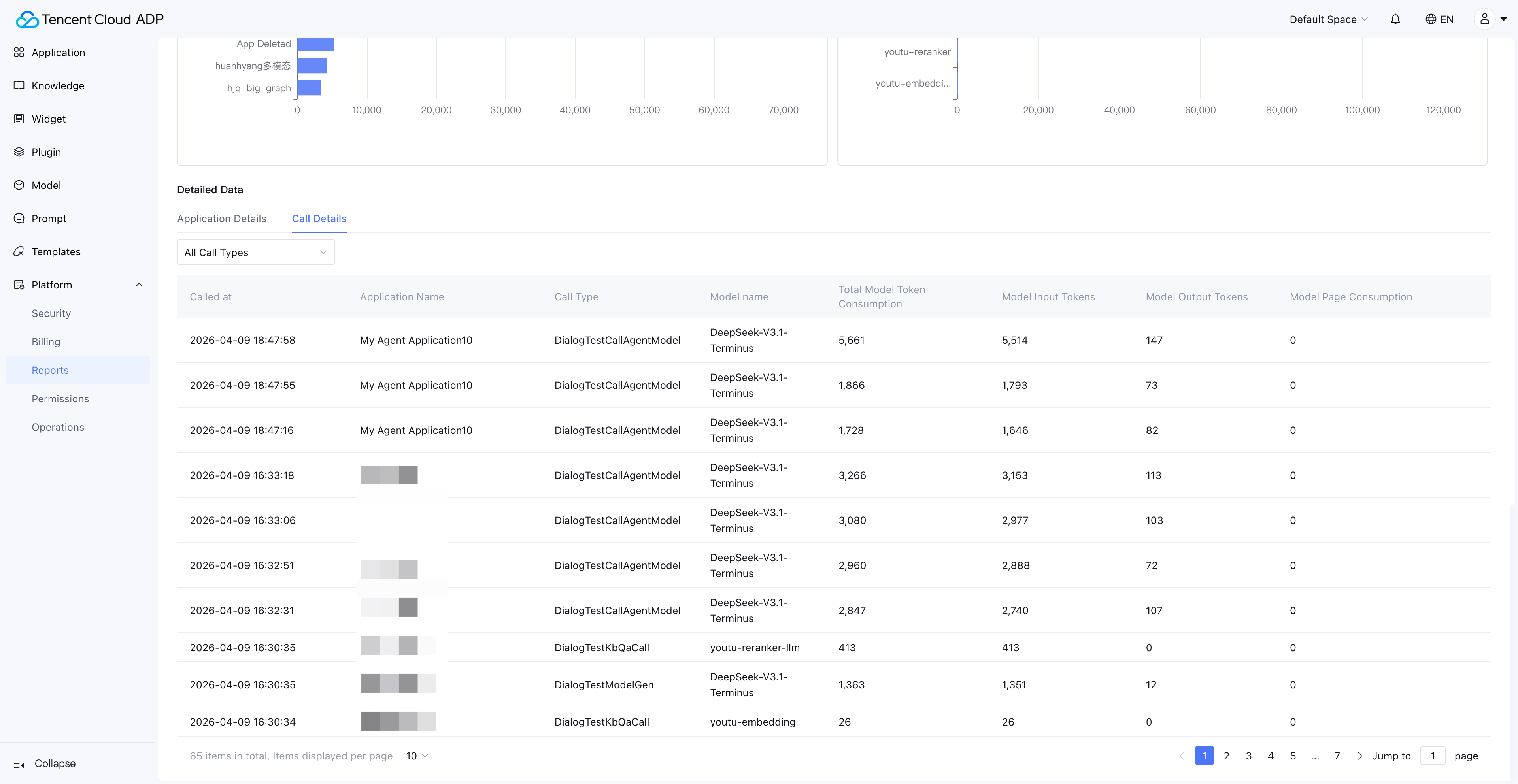
Task: Open Model via the cube icon
Action: pyautogui.click(x=19, y=185)
